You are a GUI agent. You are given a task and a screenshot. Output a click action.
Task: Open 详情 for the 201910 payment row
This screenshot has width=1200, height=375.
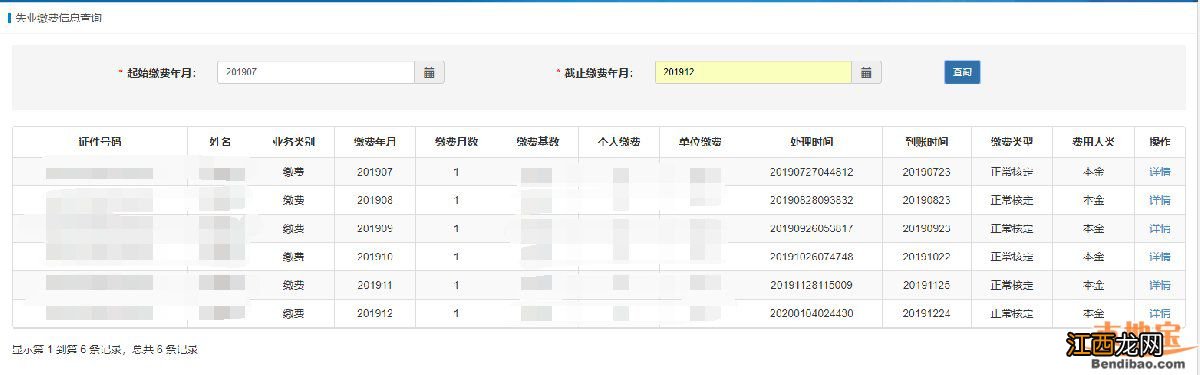click(1160, 256)
